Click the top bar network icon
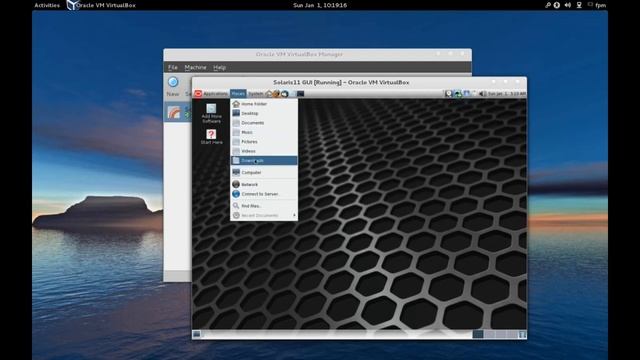 pyautogui.click(x=579, y=5)
